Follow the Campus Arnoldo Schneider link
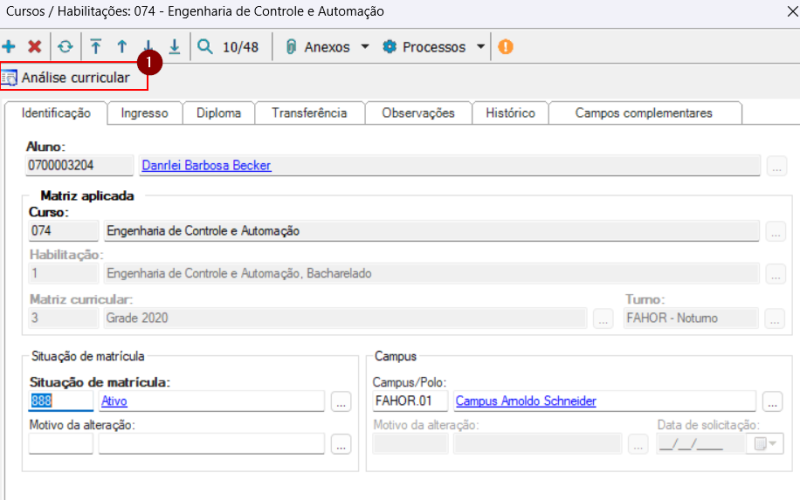This screenshot has width=800, height=500. (x=525, y=401)
